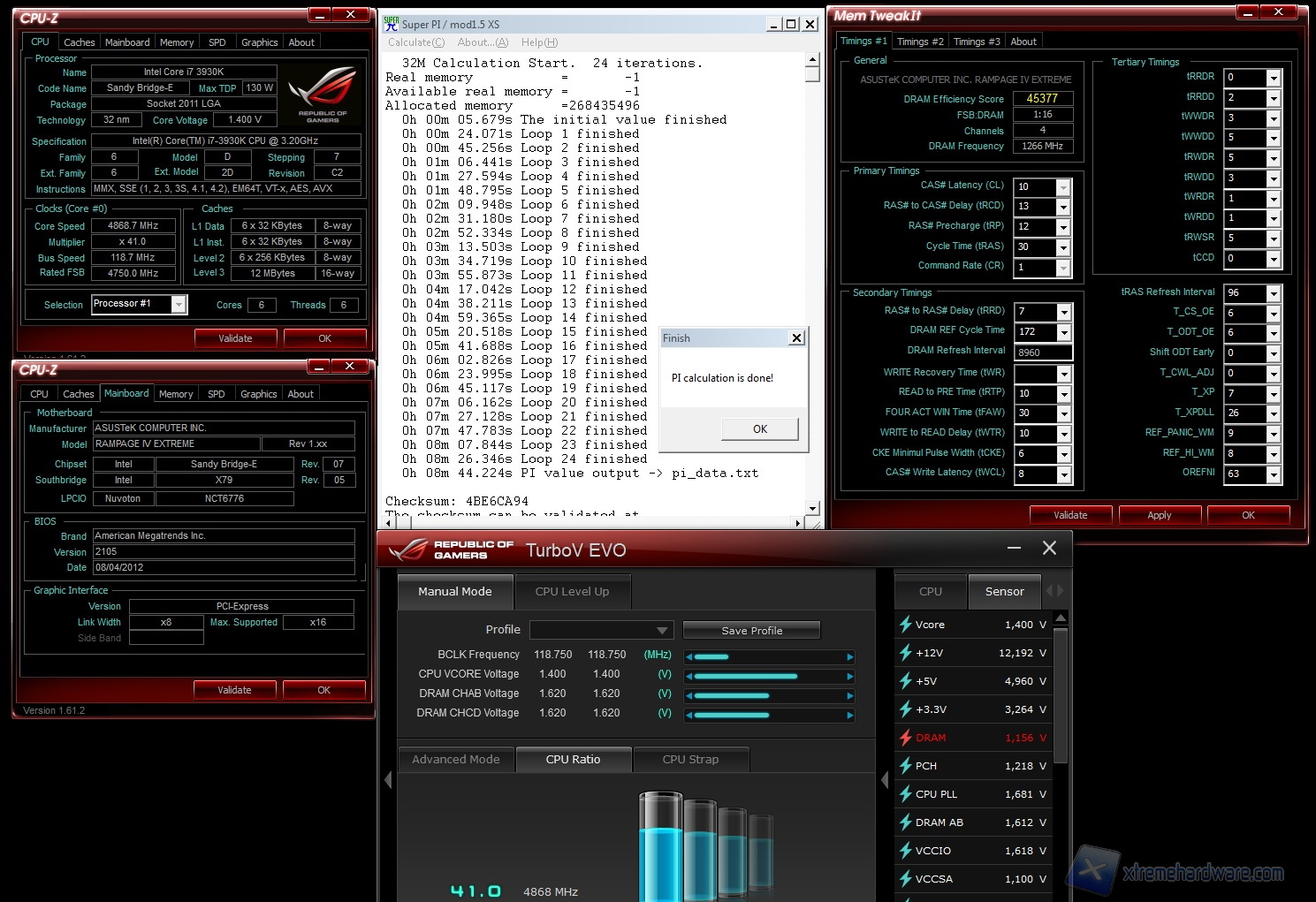
Task: Open the Calculate menu in Super PI
Action: coord(415,42)
